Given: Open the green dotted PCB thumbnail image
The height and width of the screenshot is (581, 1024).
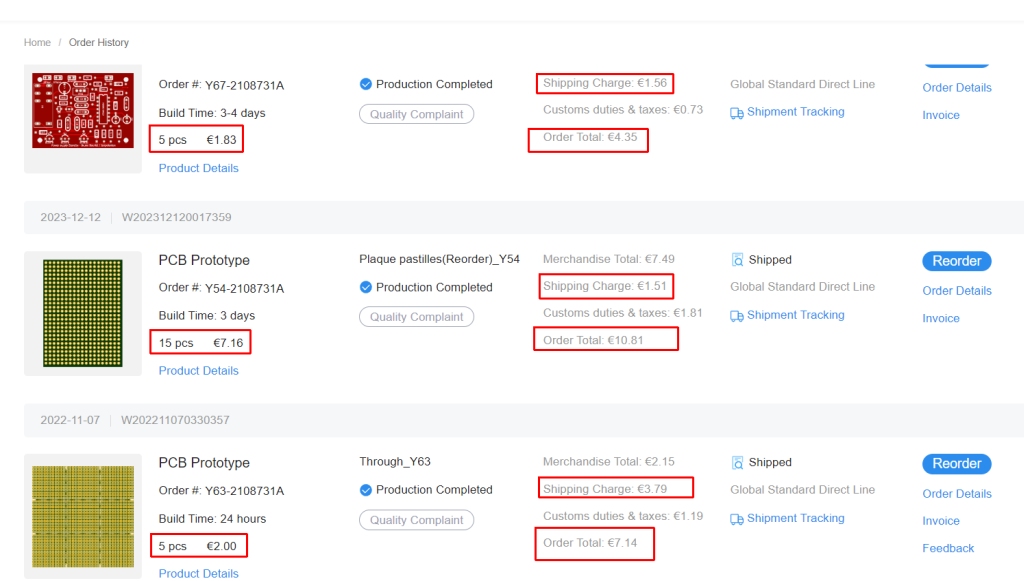Looking at the screenshot, I should [x=83, y=313].
